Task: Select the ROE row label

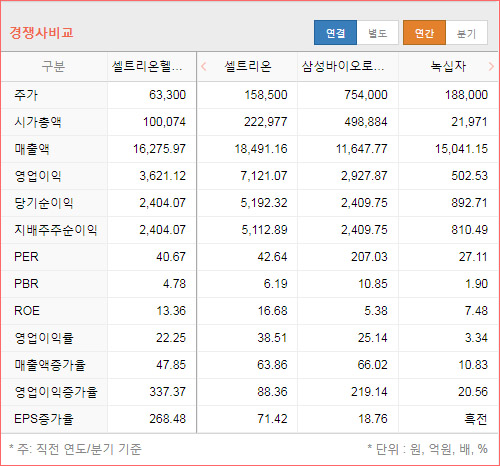Action: tap(27, 311)
